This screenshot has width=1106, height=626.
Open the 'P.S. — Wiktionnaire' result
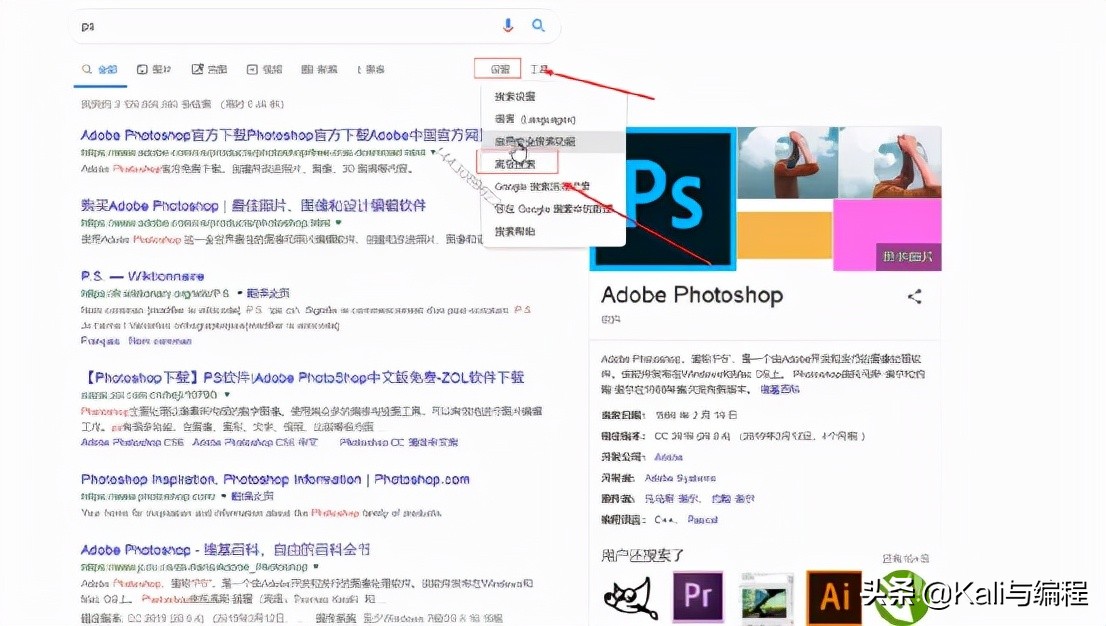[x=142, y=276]
